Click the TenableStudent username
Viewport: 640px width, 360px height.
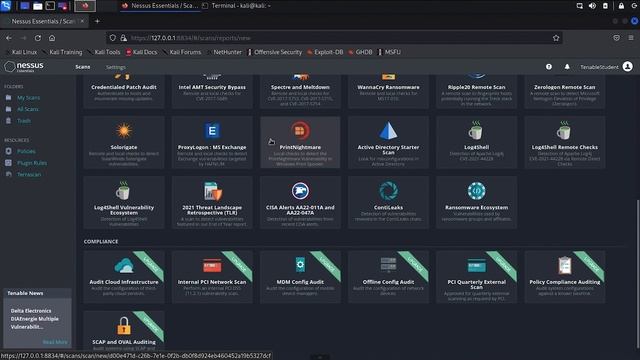click(x=599, y=67)
